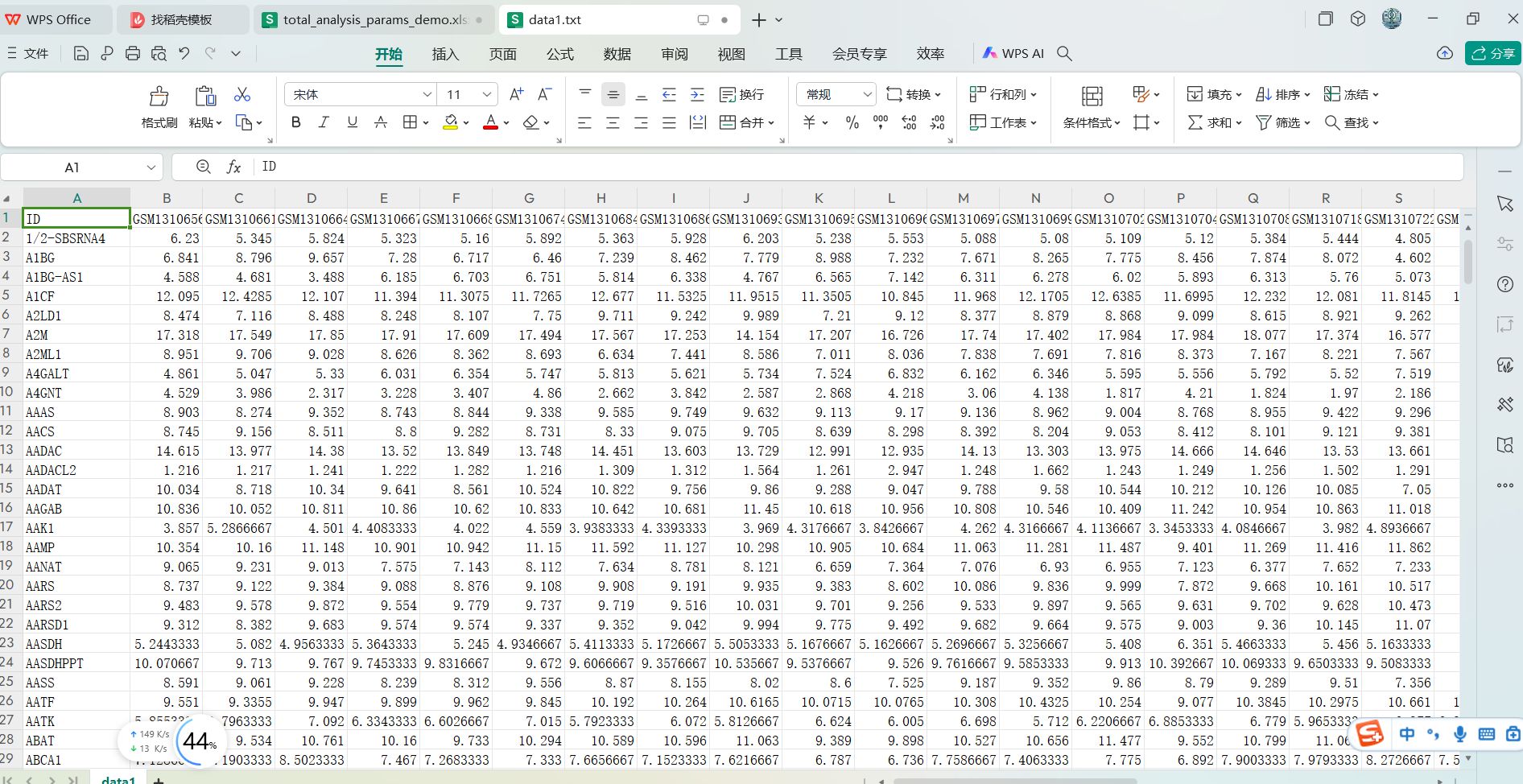Toggle top vertical alignment
This screenshot has height=784, width=1523.
click(x=585, y=94)
